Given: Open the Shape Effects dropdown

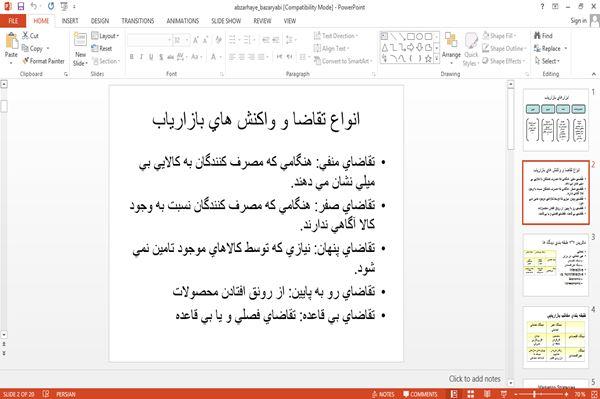Looking at the screenshot, I should [503, 61].
